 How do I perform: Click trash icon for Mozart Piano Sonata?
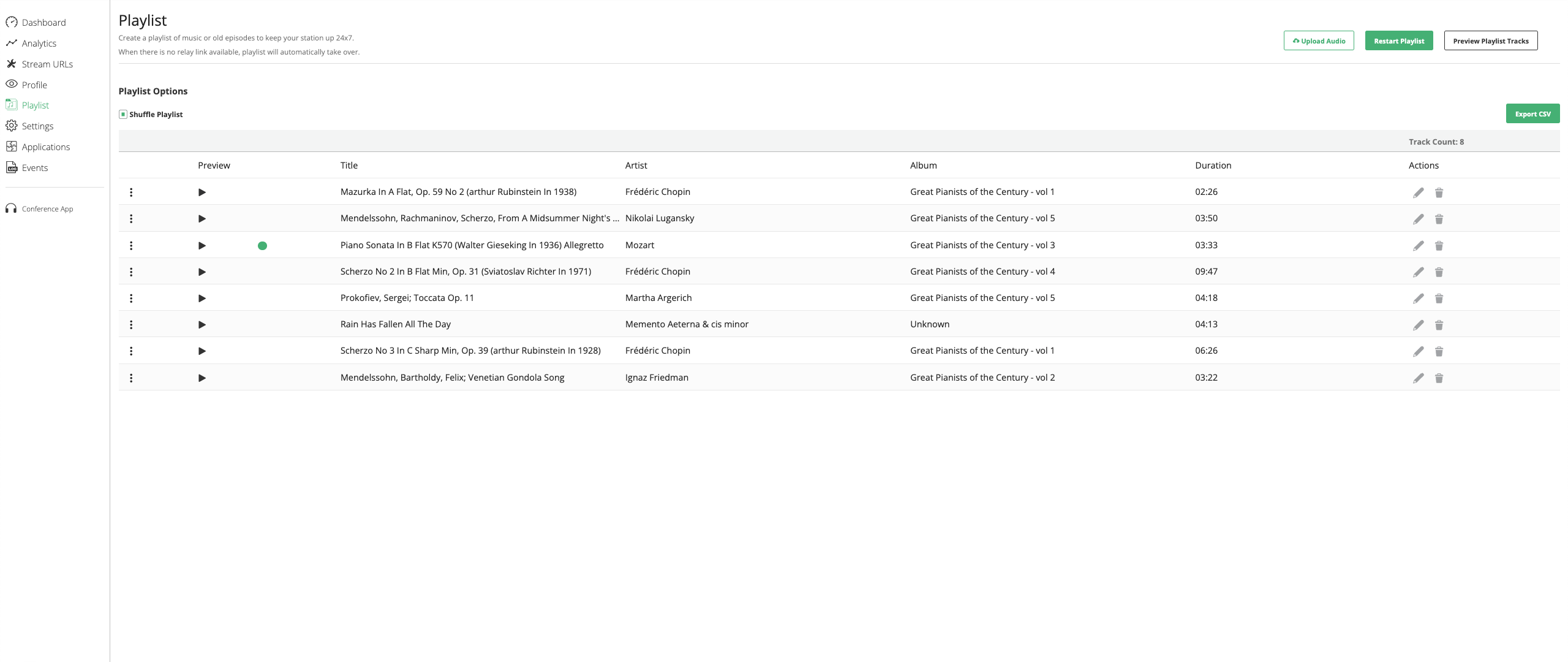coord(1439,246)
